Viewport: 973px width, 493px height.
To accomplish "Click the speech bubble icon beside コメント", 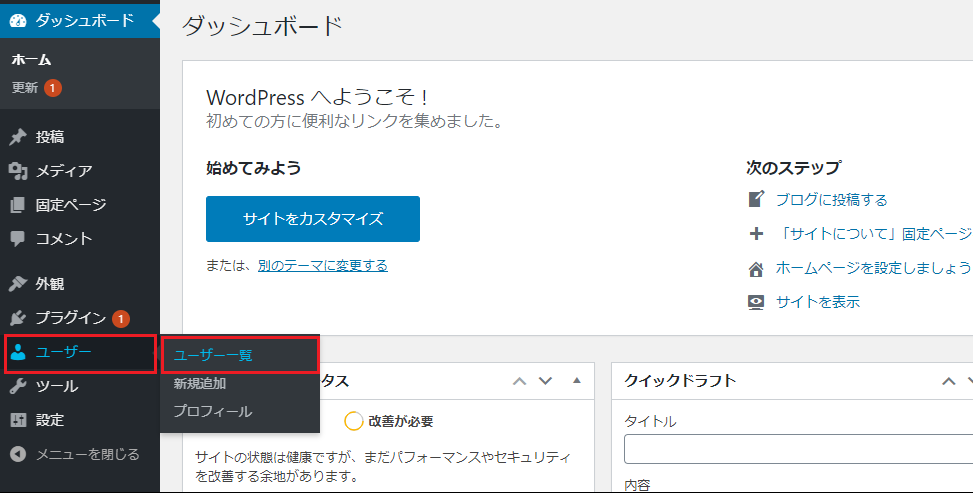I will [x=18, y=238].
